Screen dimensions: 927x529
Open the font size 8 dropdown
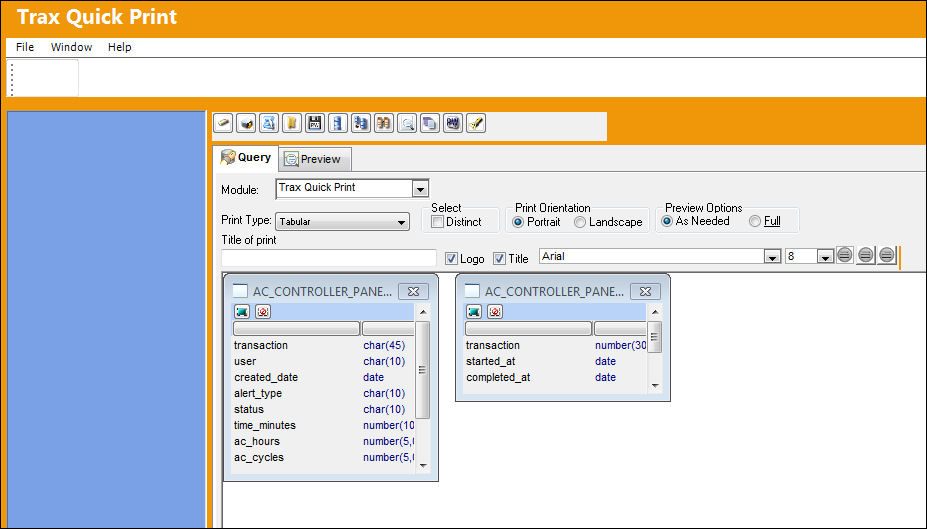coord(825,257)
